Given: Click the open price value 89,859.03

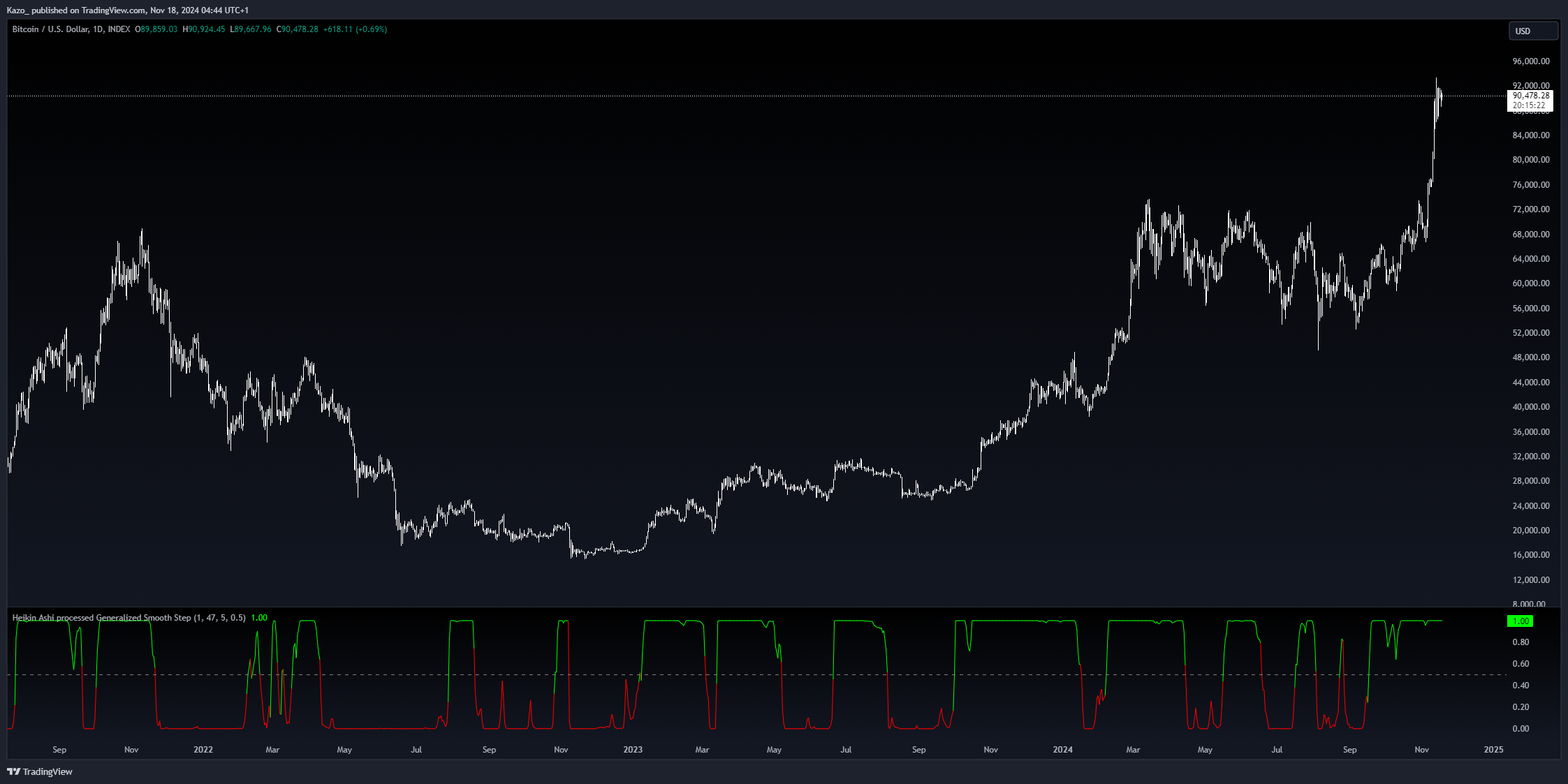Looking at the screenshot, I should click(159, 29).
